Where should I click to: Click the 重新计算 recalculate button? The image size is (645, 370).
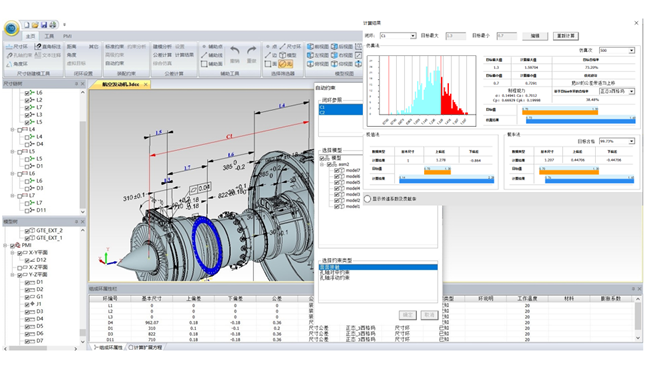566,36
